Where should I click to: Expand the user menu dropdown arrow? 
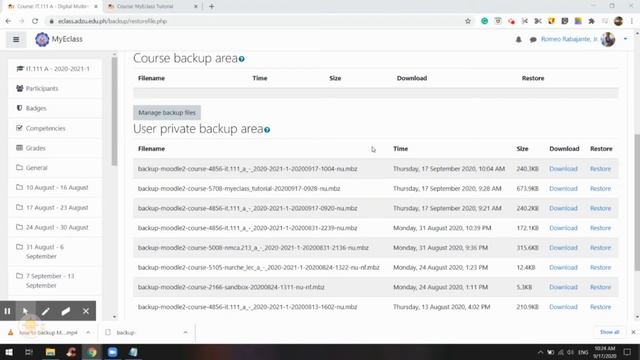coord(625,39)
